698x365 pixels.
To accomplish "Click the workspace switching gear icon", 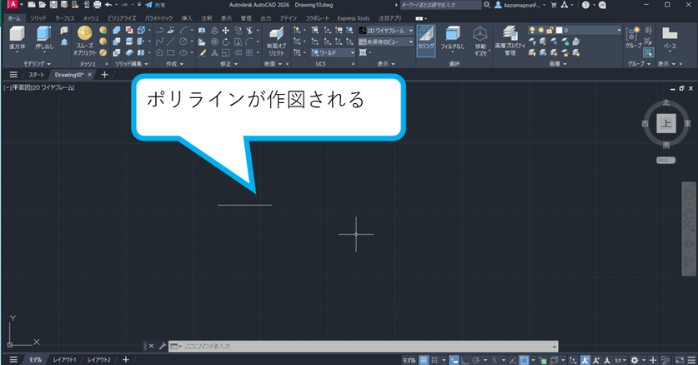I will pyautogui.click(x=634, y=360).
